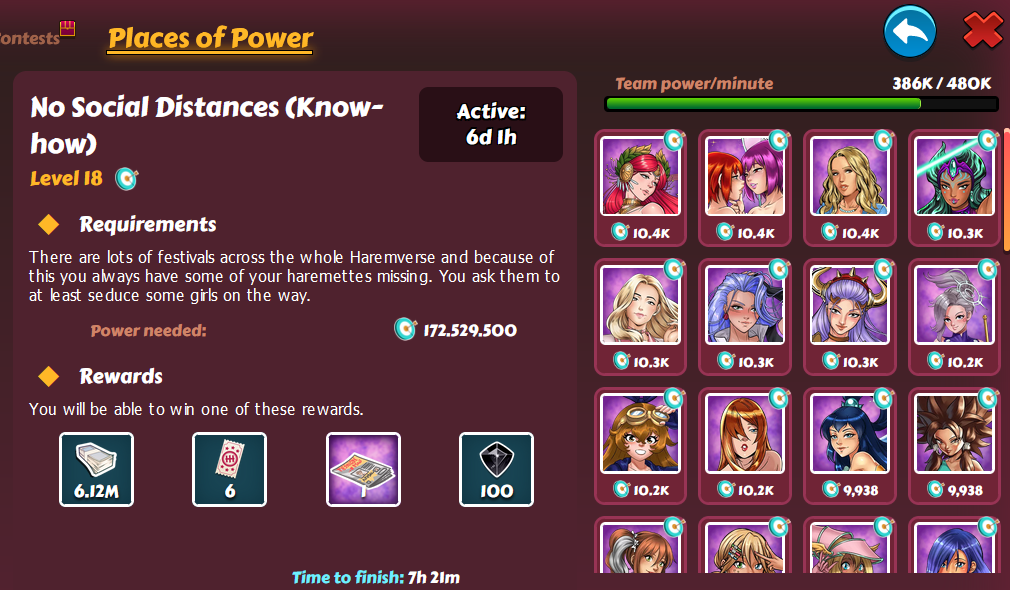Click the Power needed know-how icon
Screen dimensions: 1010x590
tap(405, 329)
